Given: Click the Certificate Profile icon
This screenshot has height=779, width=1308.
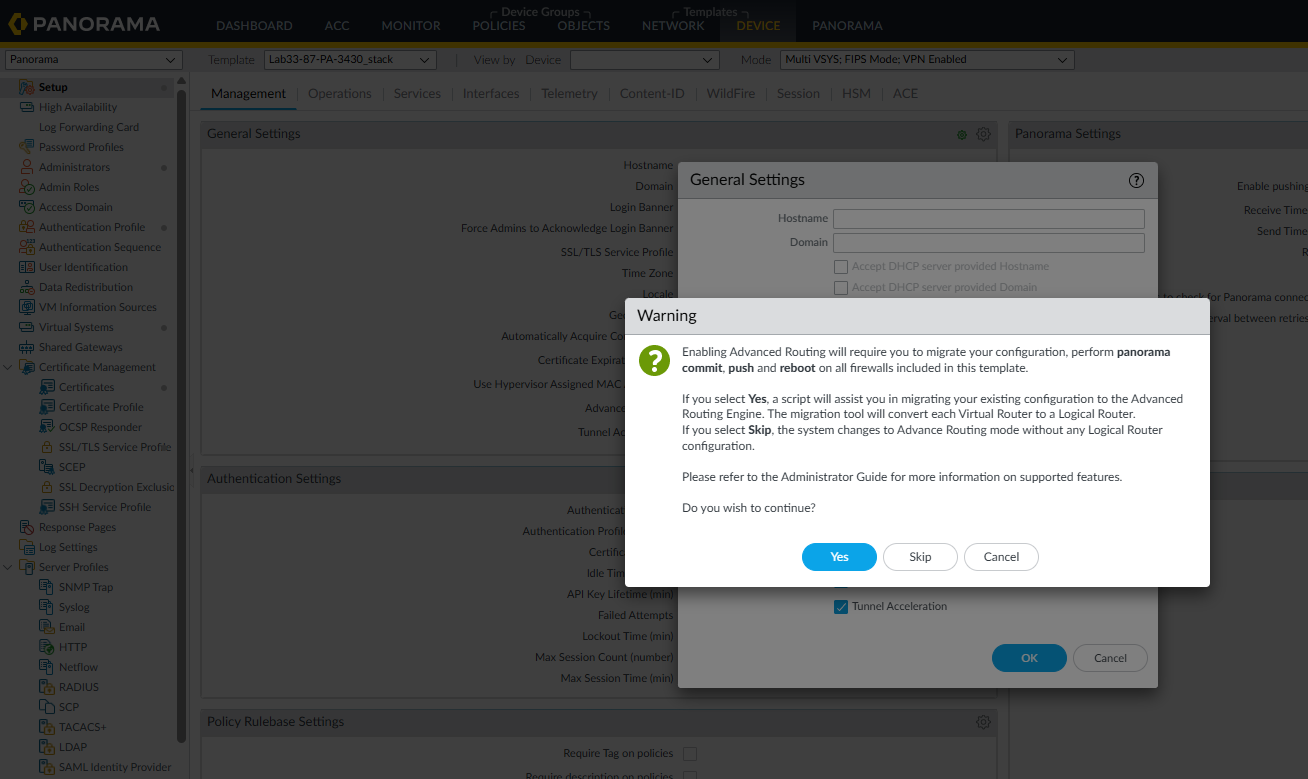Looking at the screenshot, I should tap(47, 407).
